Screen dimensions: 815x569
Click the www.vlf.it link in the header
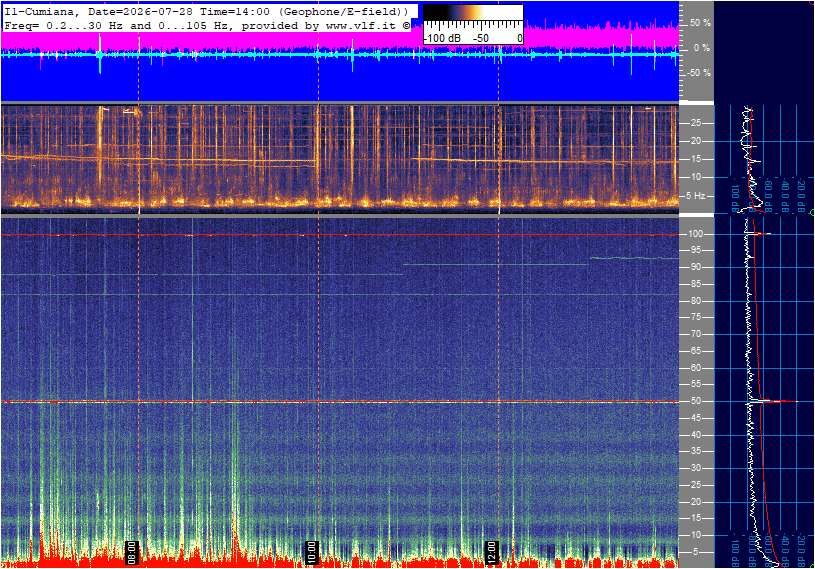pyautogui.click(x=361, y=25)
